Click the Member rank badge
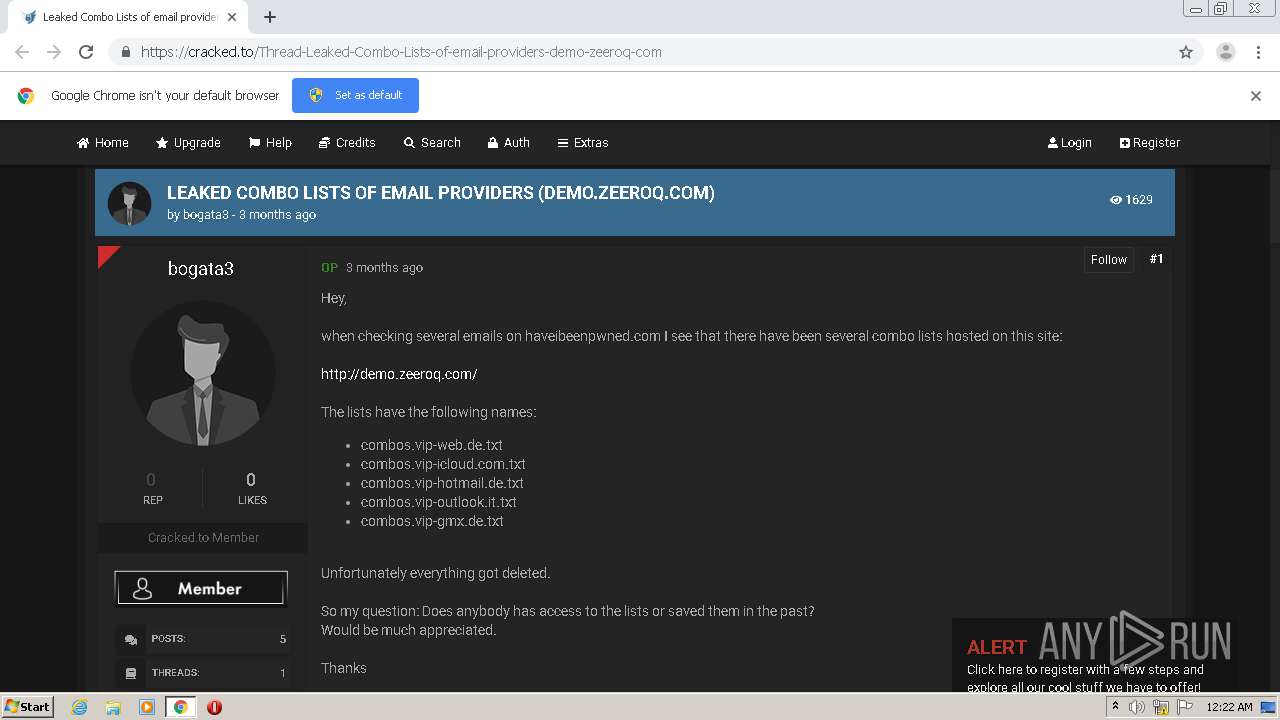This screenshot has width=1280, height=720. (201, 588)
